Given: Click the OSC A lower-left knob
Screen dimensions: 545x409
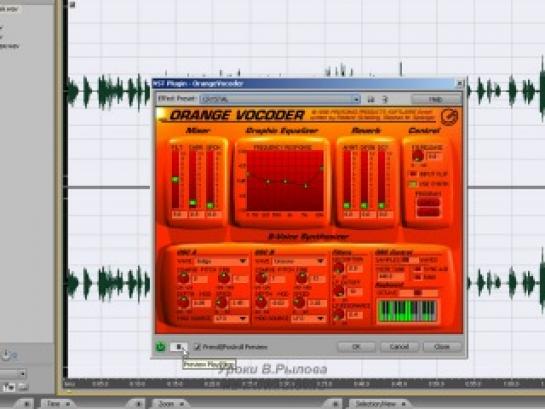Looking at the screenshot, I should (184, 303).
